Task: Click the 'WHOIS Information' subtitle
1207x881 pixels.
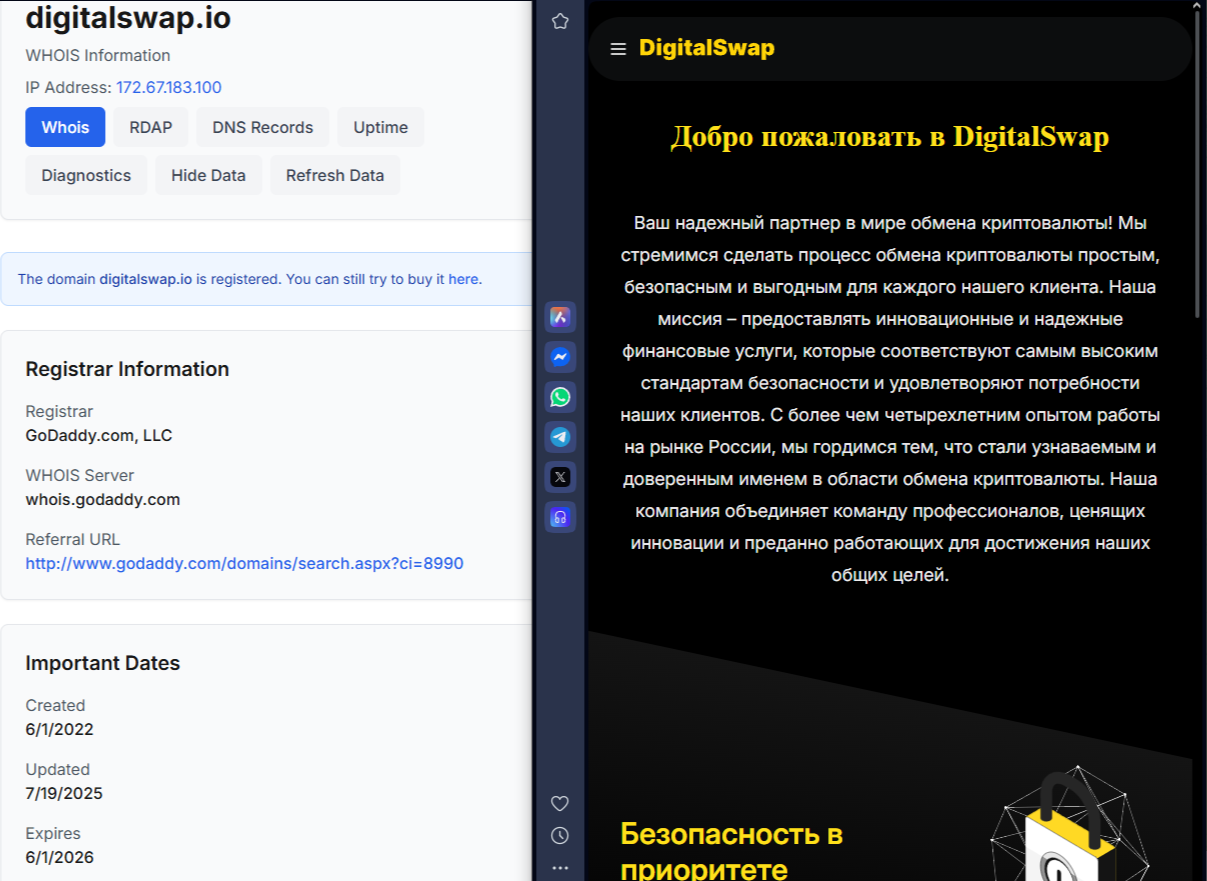Action: (x=98, y=55)
